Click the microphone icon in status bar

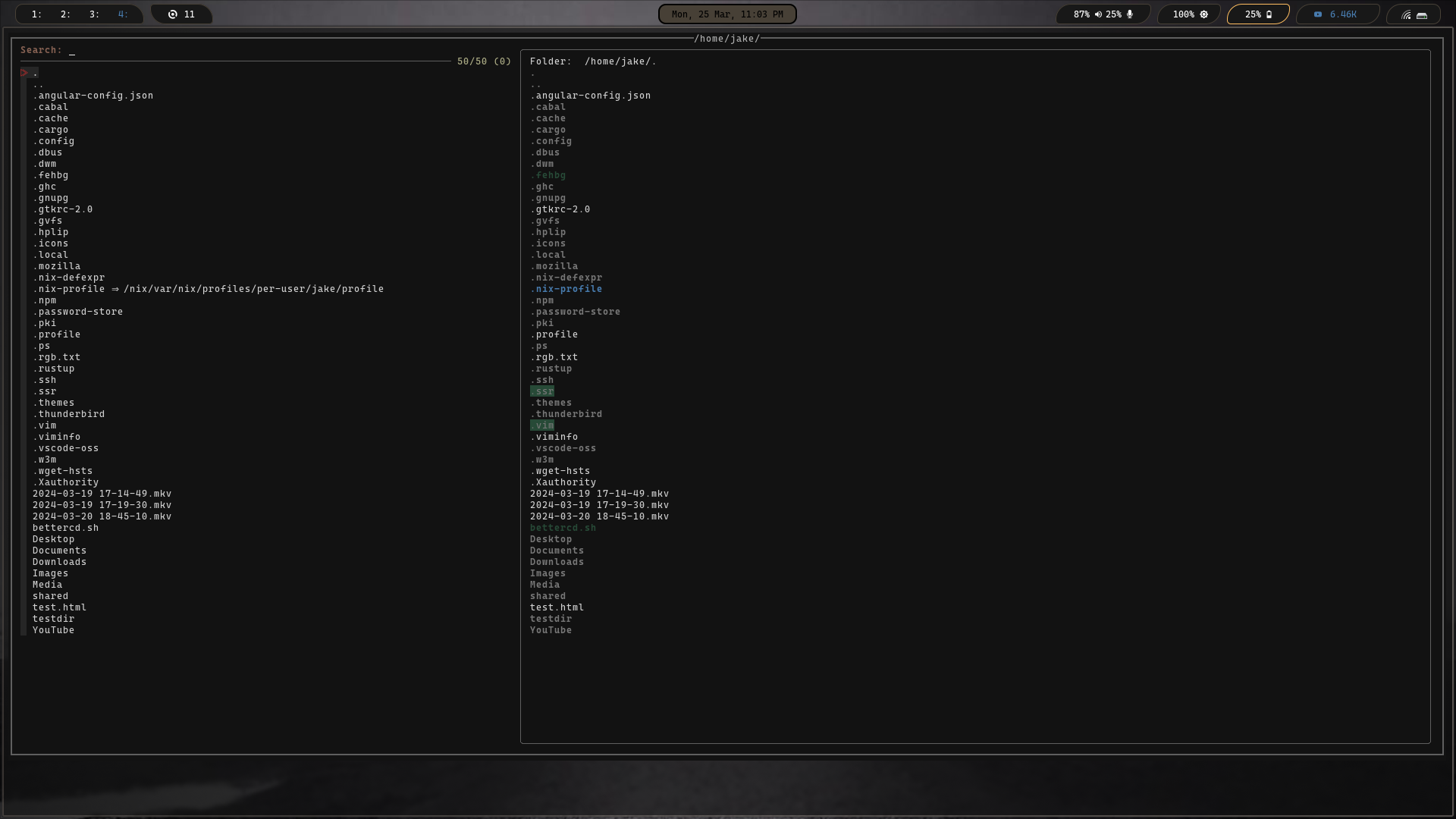(1130, 14)
